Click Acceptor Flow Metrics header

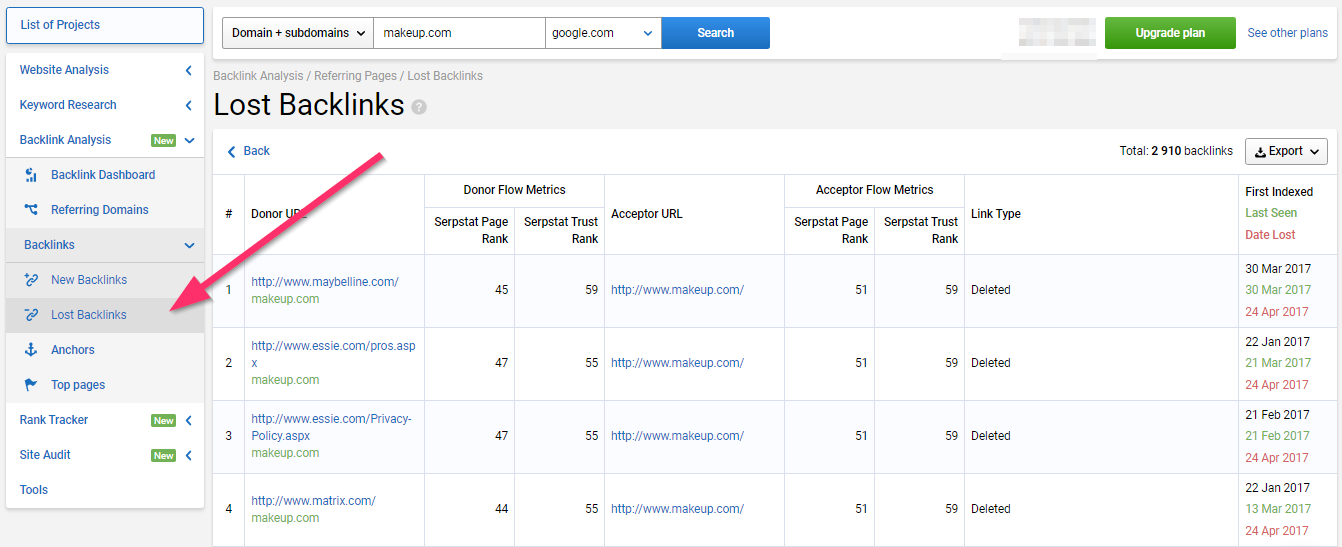[874, 190]
